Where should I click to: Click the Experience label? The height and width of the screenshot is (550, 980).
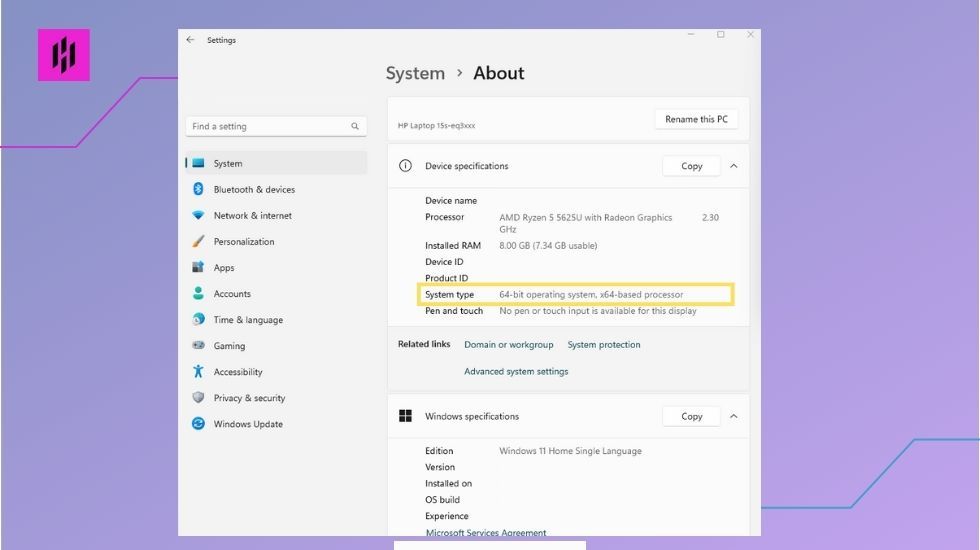pos(446,516)
